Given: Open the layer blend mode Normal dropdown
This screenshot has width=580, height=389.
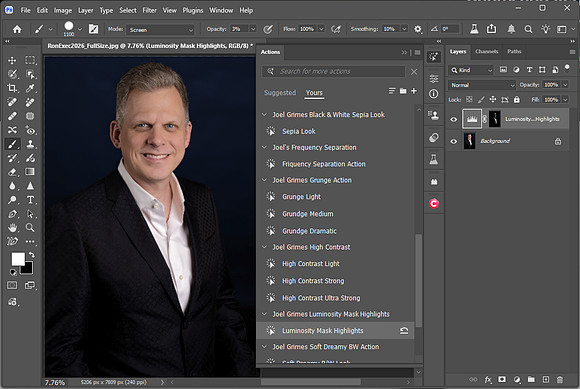Looking at the screenshot, I should [482, 85].
